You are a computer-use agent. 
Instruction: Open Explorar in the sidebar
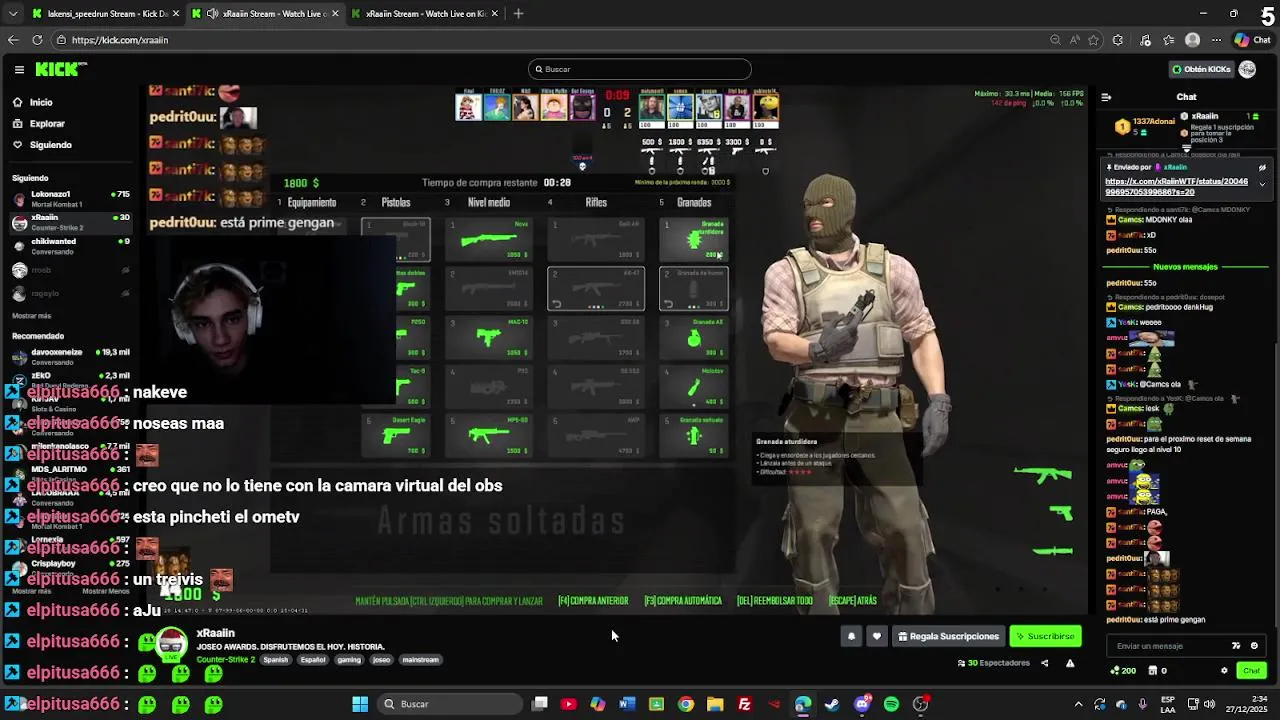point(47,123)
